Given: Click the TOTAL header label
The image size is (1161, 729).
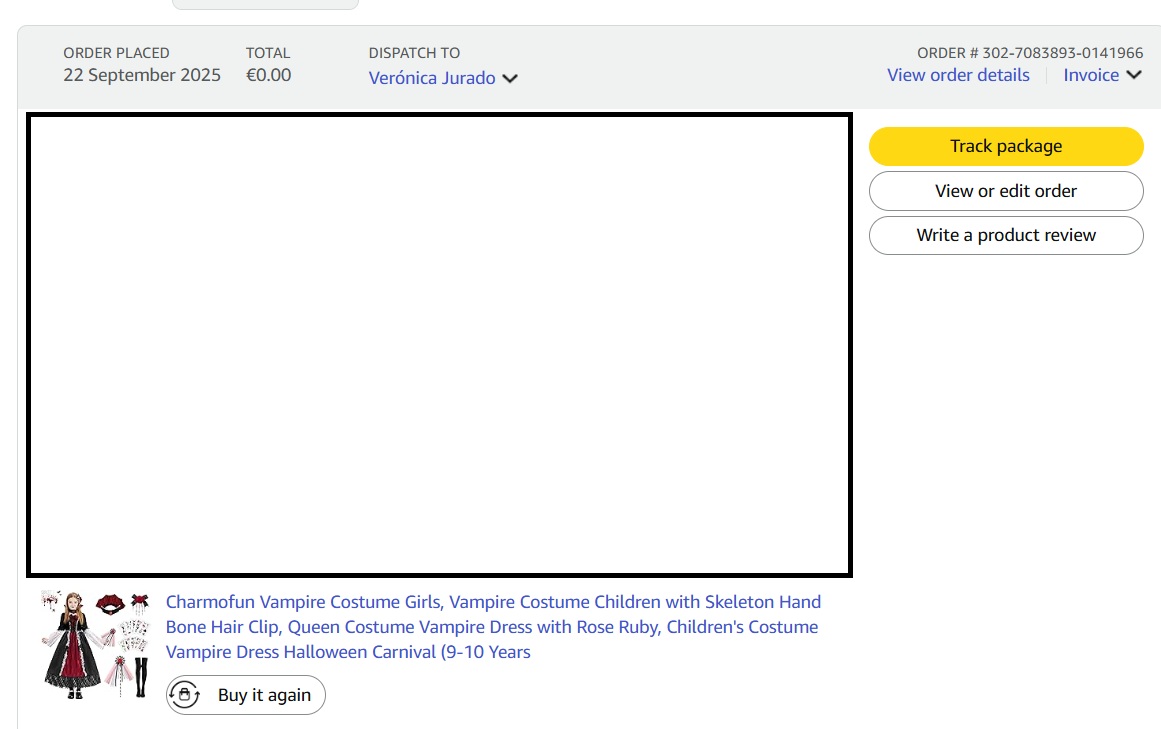Looking at the screenshot, I should (x=268, y=53).
